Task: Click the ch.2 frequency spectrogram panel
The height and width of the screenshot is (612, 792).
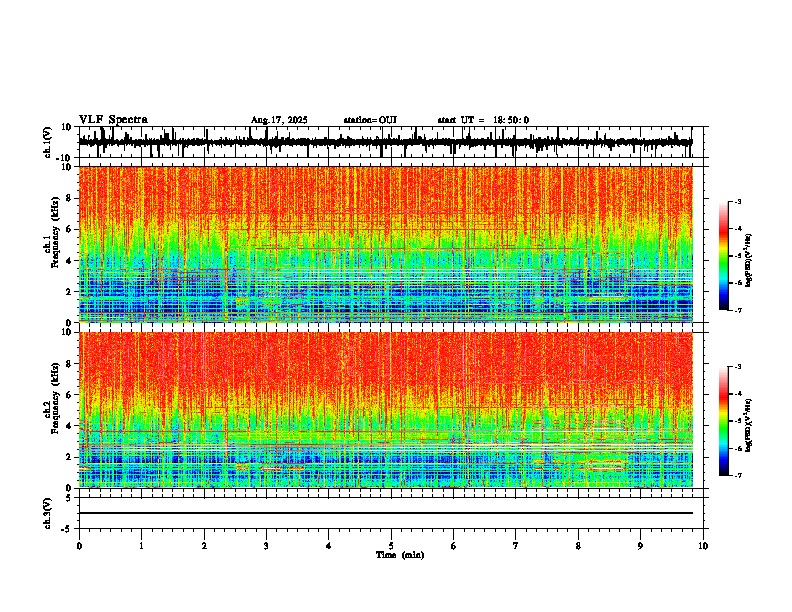Action: pyautogui.click(x=386, y=410)
